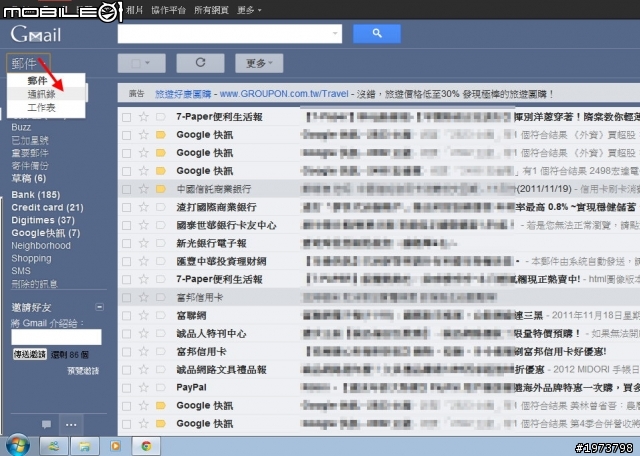Open the Digitimes (37) label
This screenshot has height=456, width=640.
[43, 220]
